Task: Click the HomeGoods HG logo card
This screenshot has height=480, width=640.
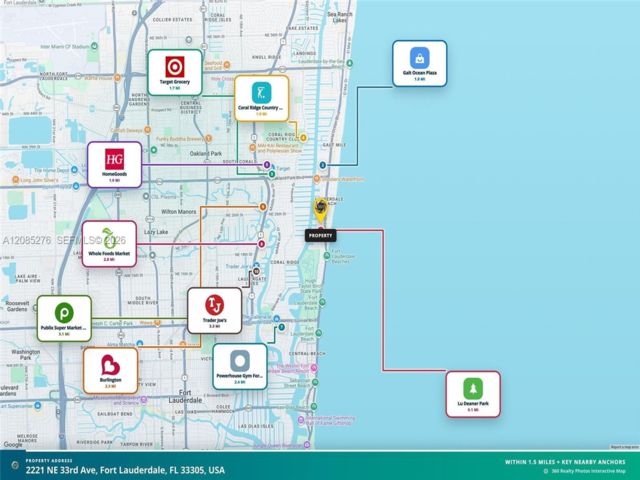Action: pos(115,164)
